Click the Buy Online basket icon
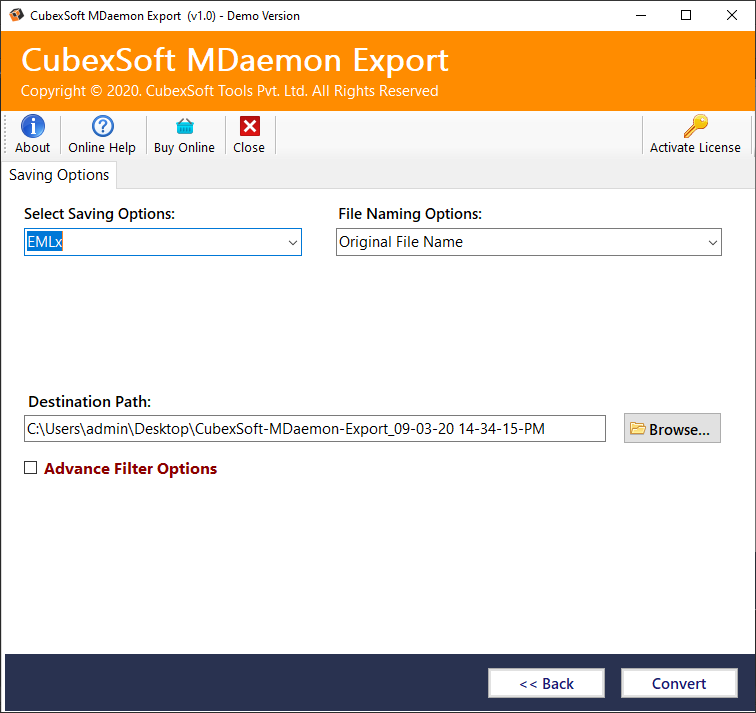 [184, 127]
